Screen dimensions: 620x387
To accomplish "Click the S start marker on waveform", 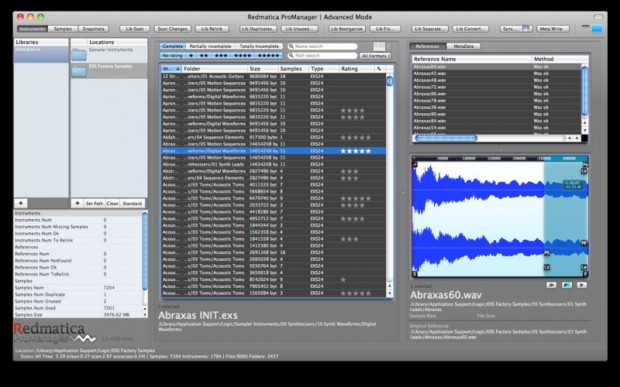I will [415, 274].
